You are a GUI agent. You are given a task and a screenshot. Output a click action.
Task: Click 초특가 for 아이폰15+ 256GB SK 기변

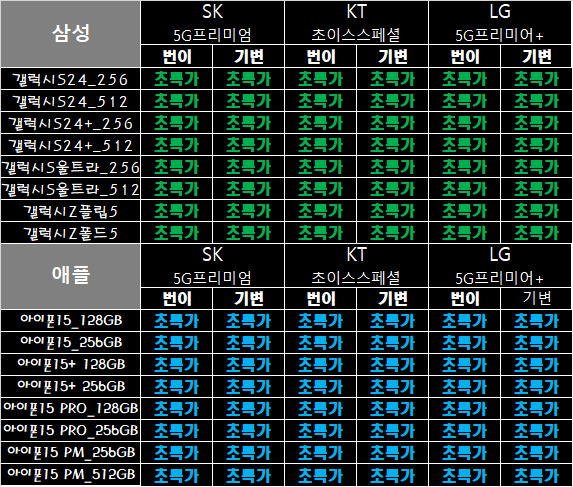(248, 387)
